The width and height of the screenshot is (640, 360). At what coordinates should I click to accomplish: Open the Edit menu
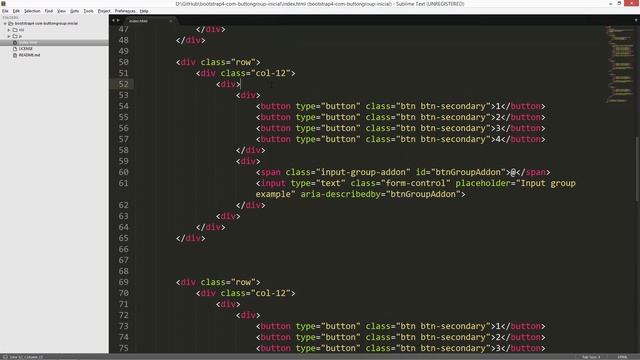pyautogui.click(x=16, y=11)
